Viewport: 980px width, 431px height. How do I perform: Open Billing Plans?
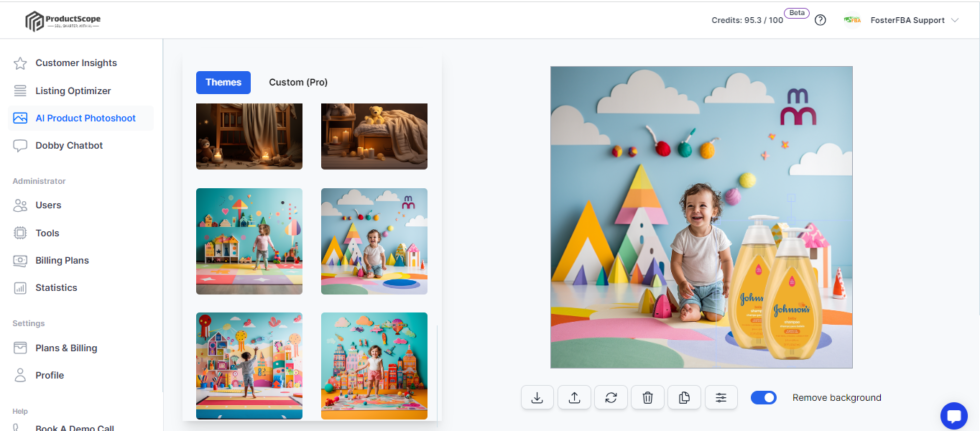pos(62,260)
